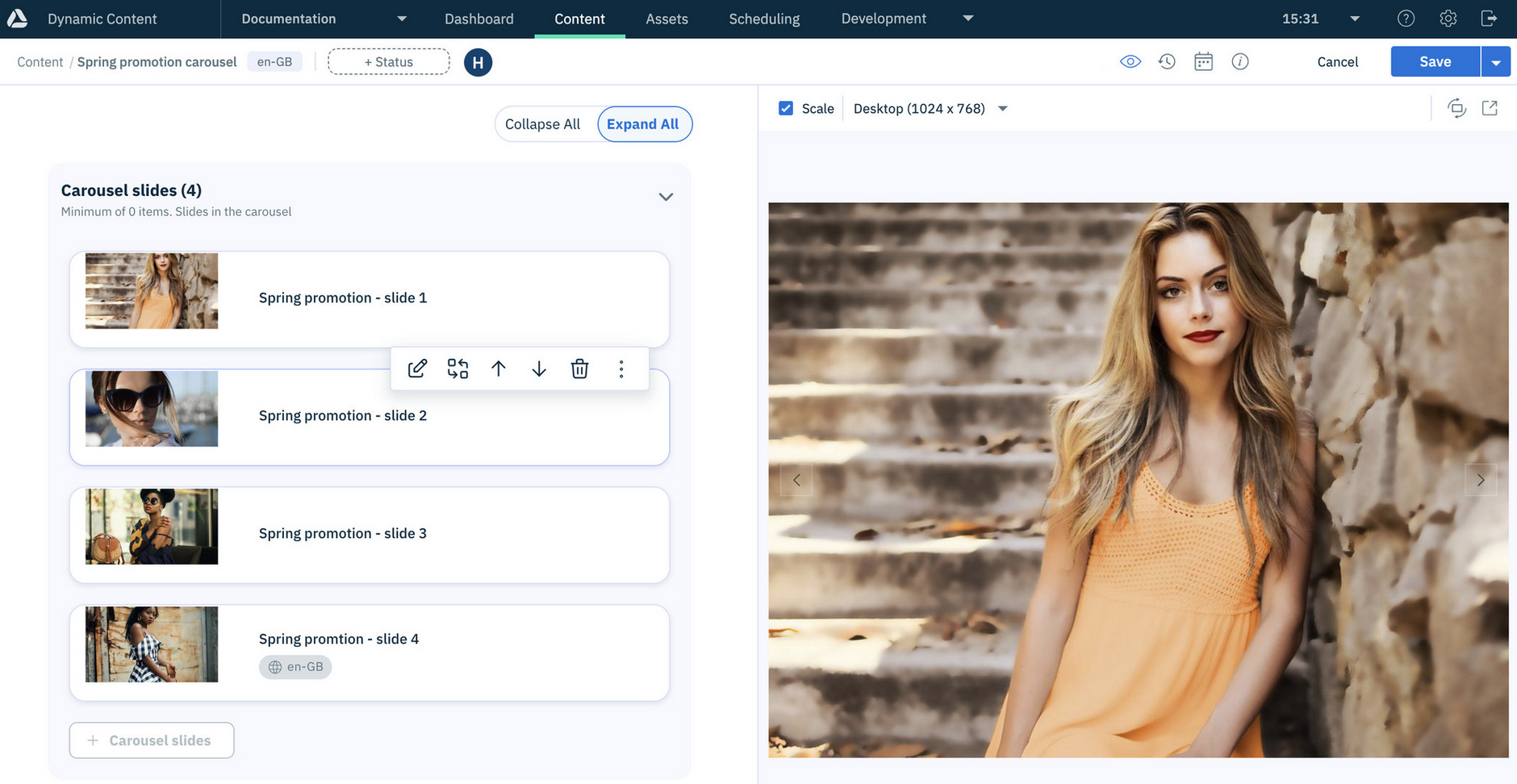
Task: Click the Dynamic Content app title
Action: coord(102,19)
